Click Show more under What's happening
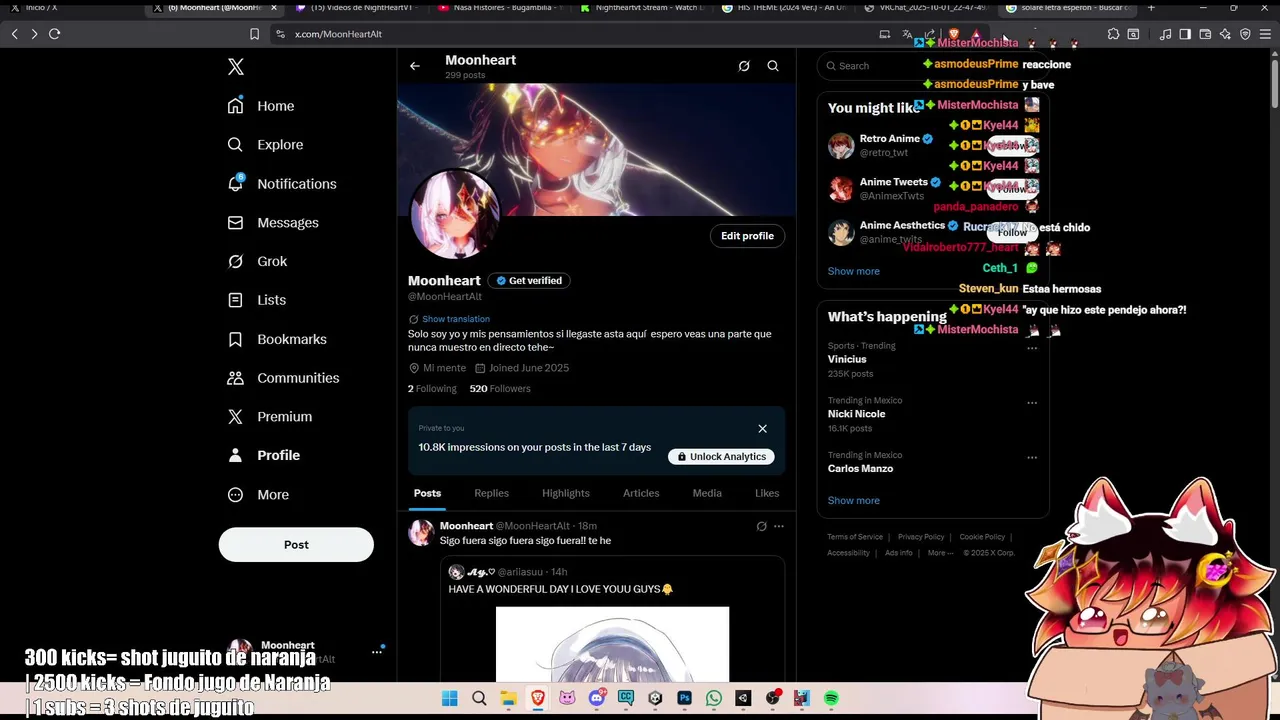This screenshot has height=720, width=1280. [x=853, y=501]
